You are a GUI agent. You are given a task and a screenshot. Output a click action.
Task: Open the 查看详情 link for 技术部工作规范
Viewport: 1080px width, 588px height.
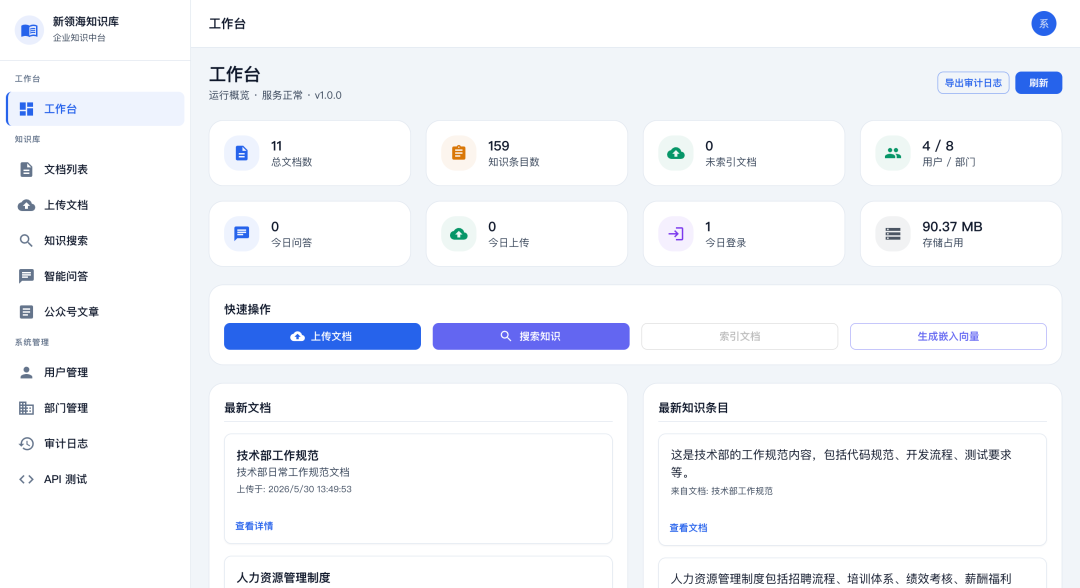(x=254, y=526)
